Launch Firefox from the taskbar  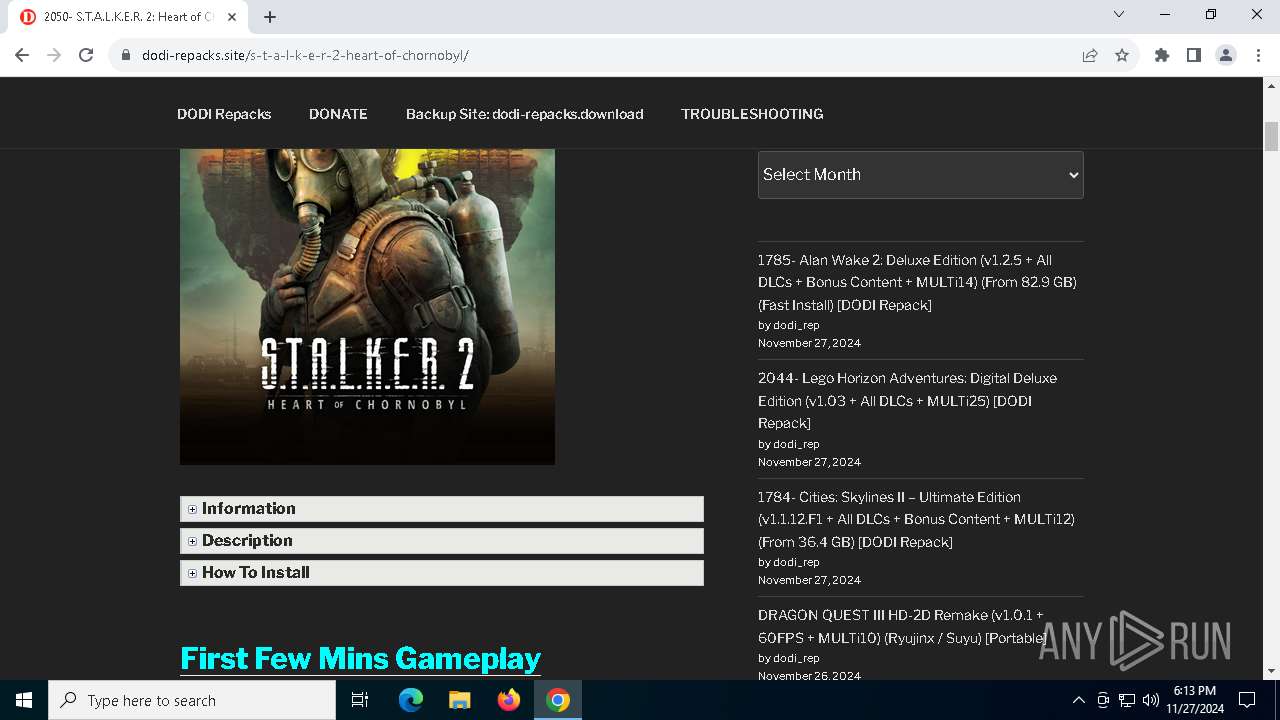pos(509,700)
